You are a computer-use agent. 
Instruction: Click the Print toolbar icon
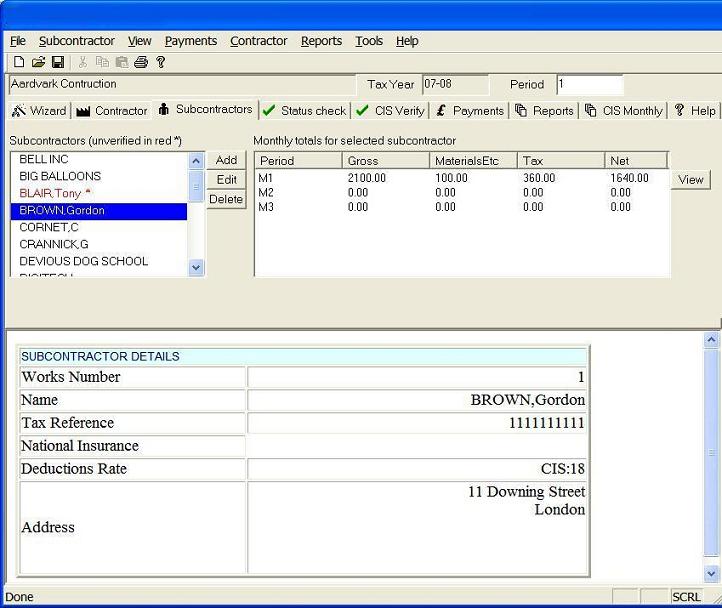click(141, 62)
